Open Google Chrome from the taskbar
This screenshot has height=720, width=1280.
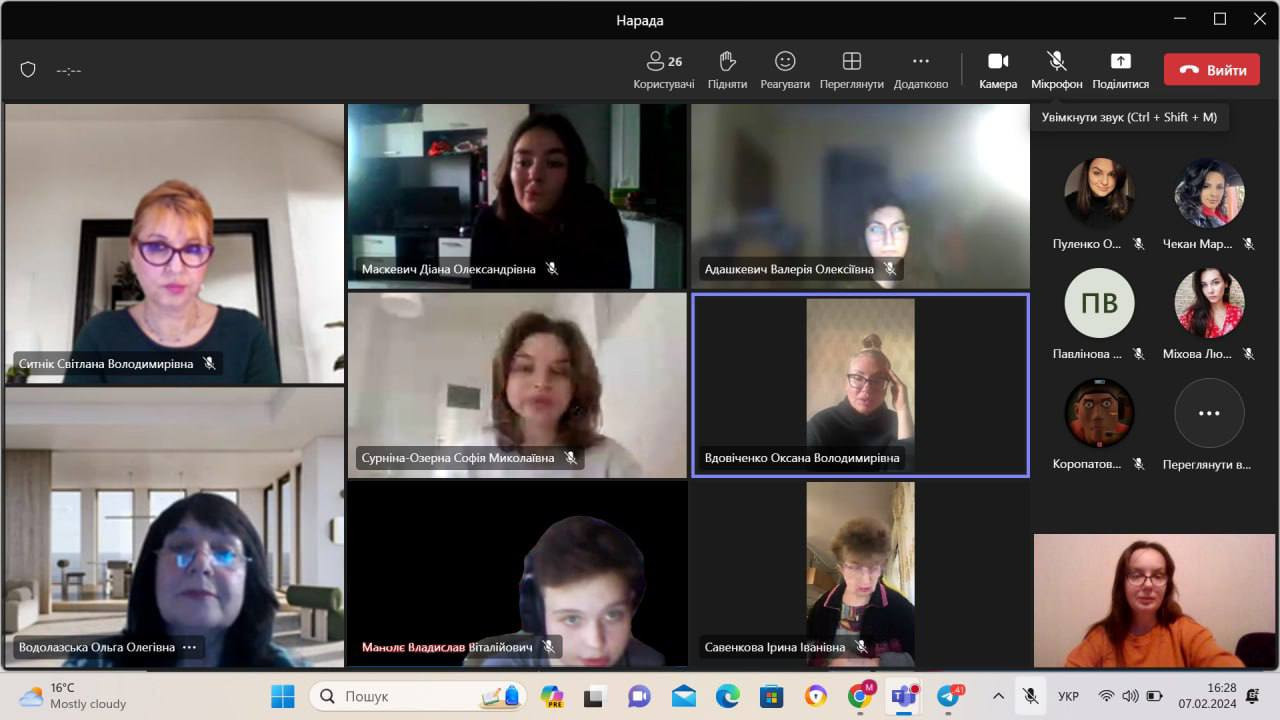click(860, 695)
